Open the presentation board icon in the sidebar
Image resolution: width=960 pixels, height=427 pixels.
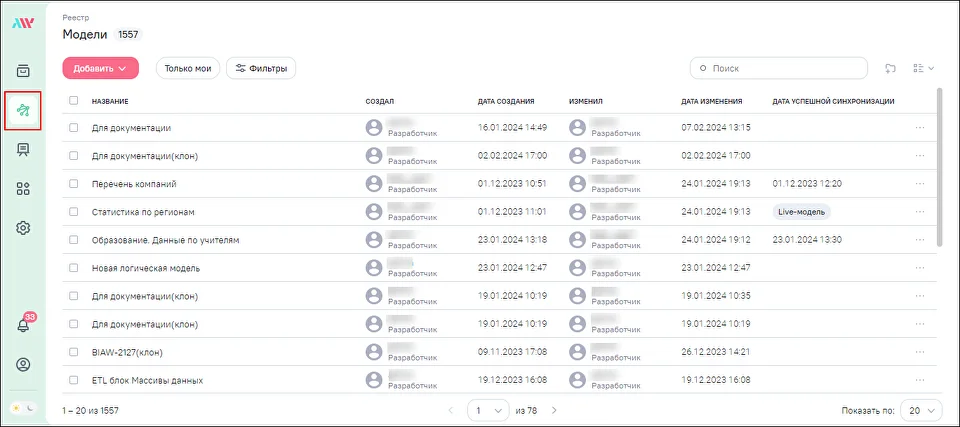click(23, 149)
